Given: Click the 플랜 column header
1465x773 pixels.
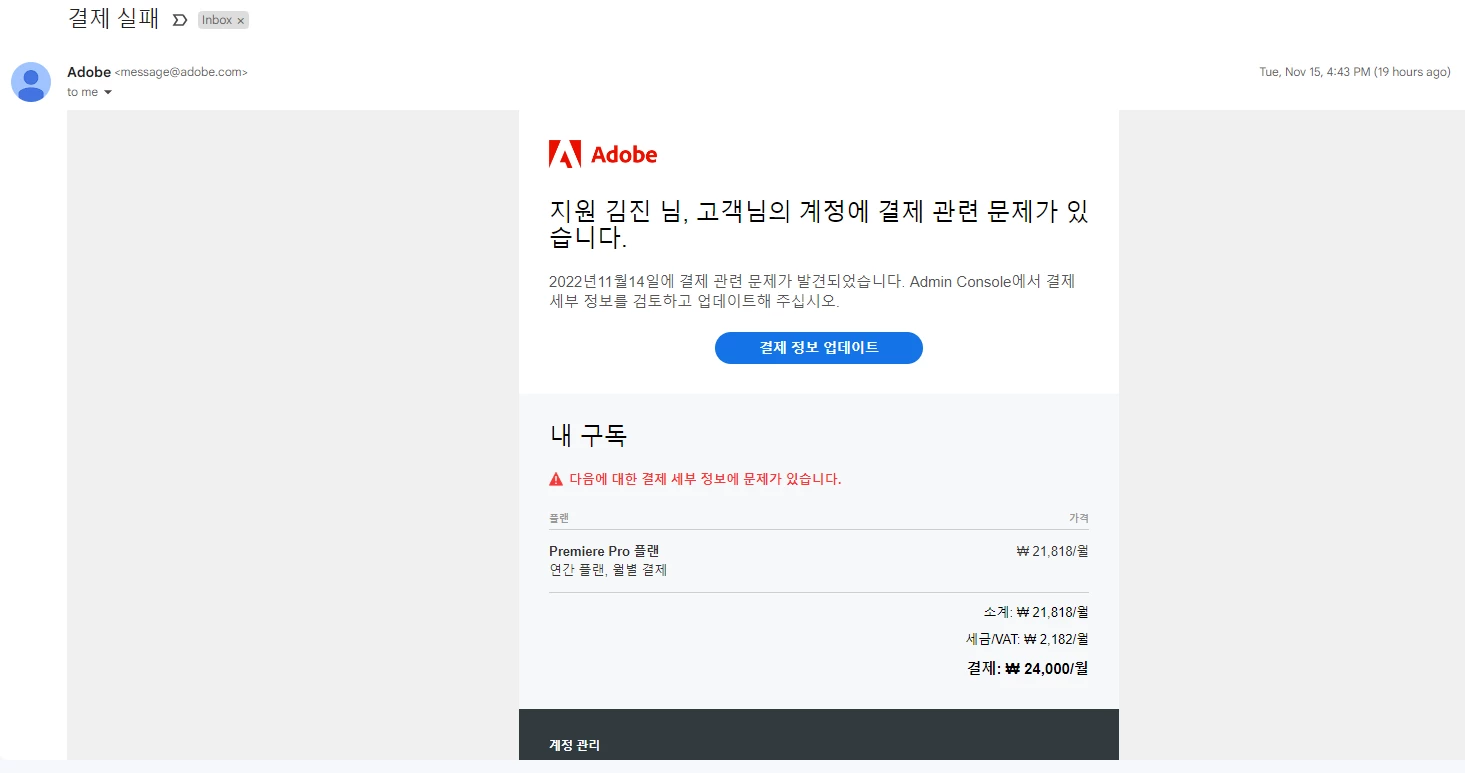Looking at the screenshot, I should (x=559, y=518).
